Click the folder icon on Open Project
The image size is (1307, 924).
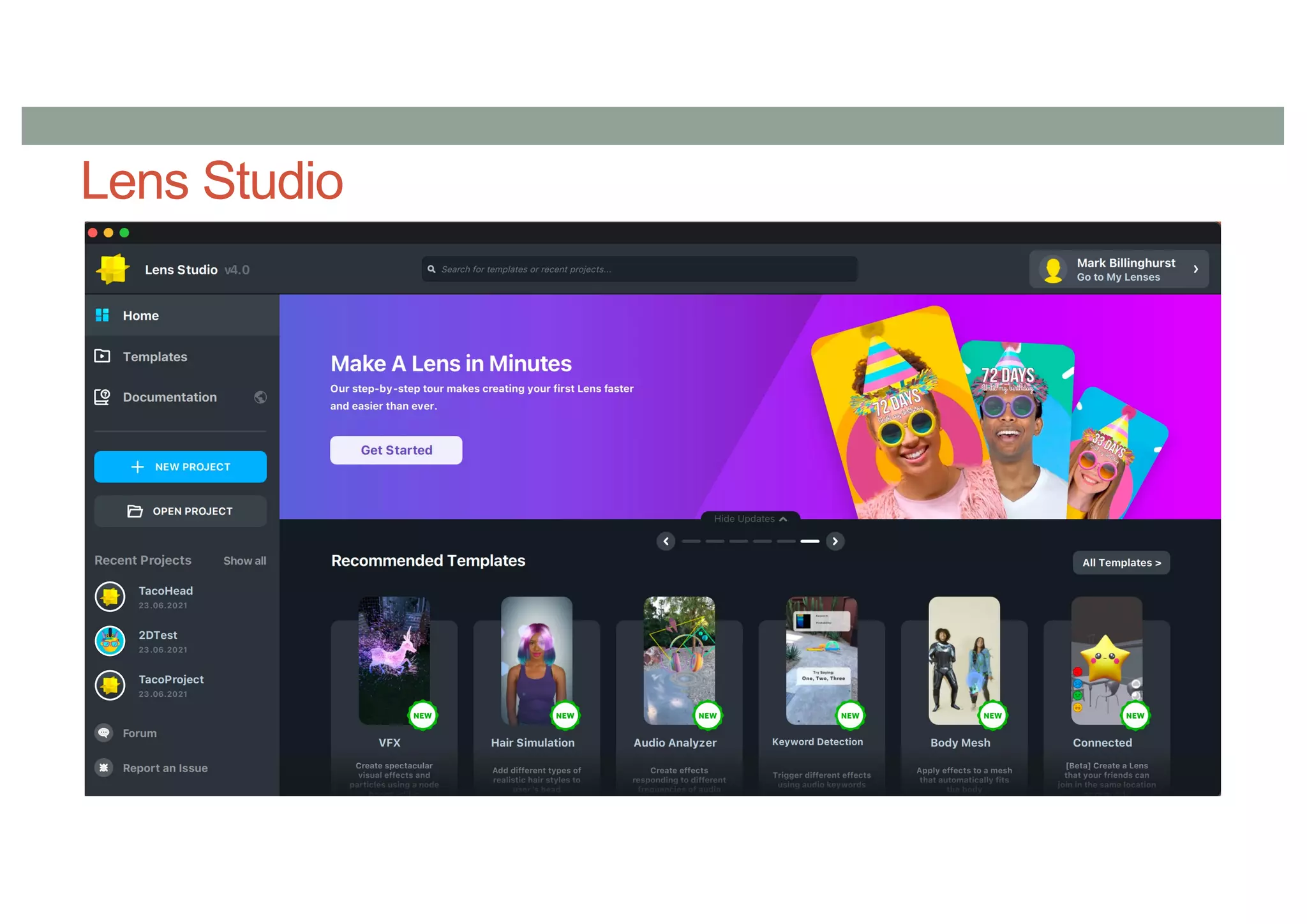(135, 511)
